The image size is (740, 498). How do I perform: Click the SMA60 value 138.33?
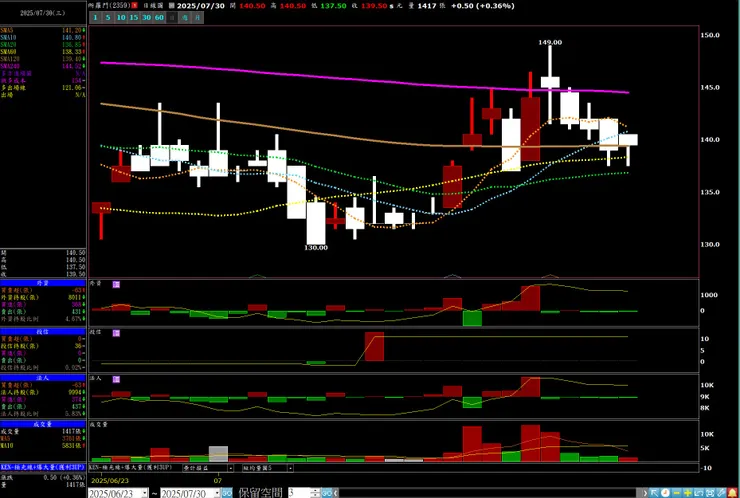coord(72,51)
